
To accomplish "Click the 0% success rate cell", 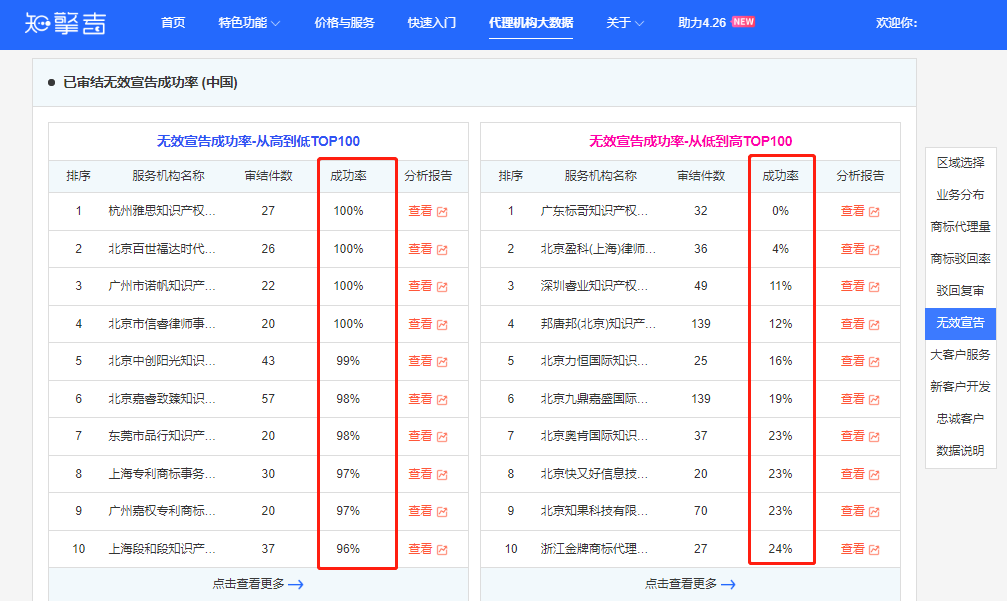I will tap(780, 211).
